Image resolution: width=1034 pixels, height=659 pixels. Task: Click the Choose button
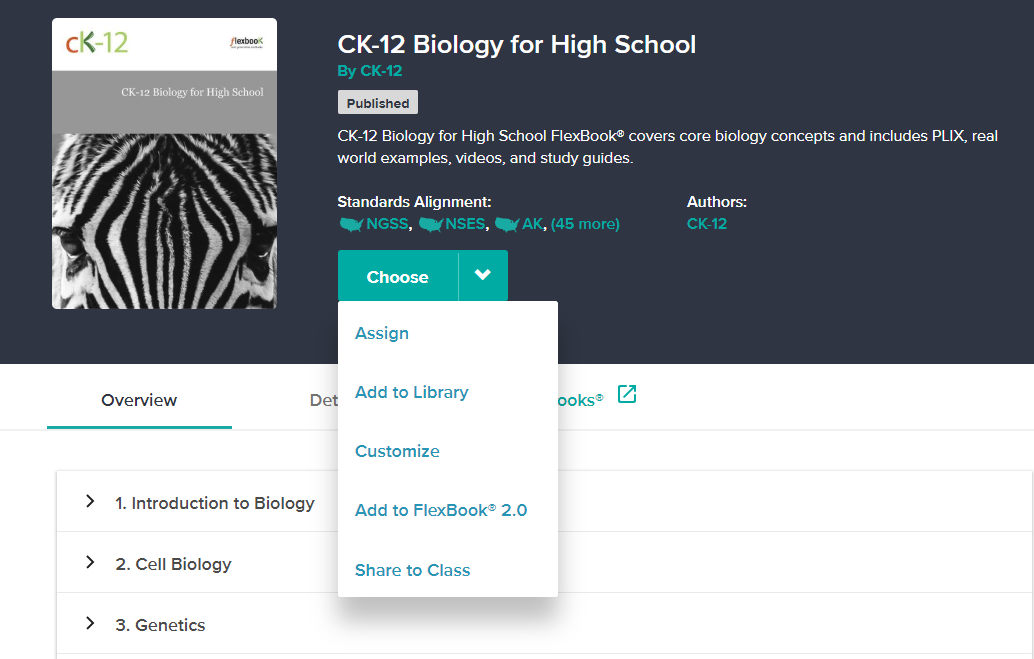(397, 276)
